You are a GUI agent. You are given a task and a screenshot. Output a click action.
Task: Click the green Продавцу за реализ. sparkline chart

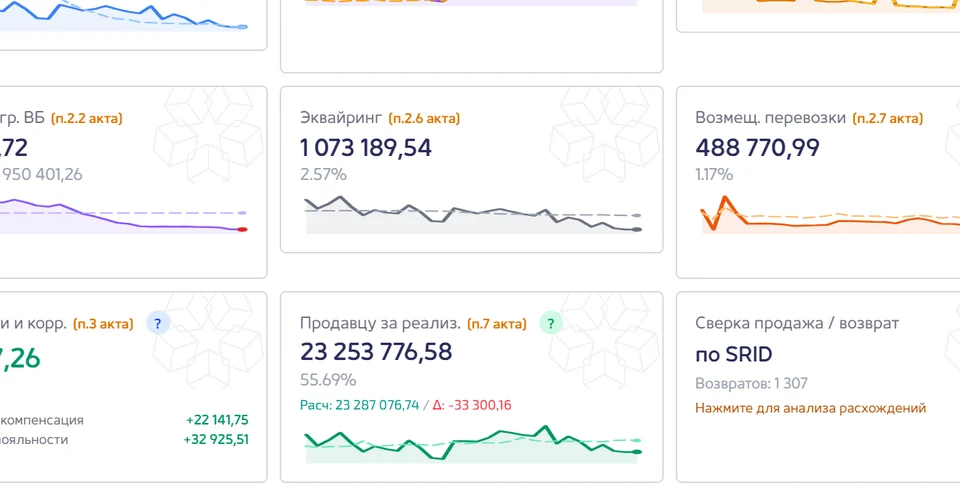coord(473,444)
